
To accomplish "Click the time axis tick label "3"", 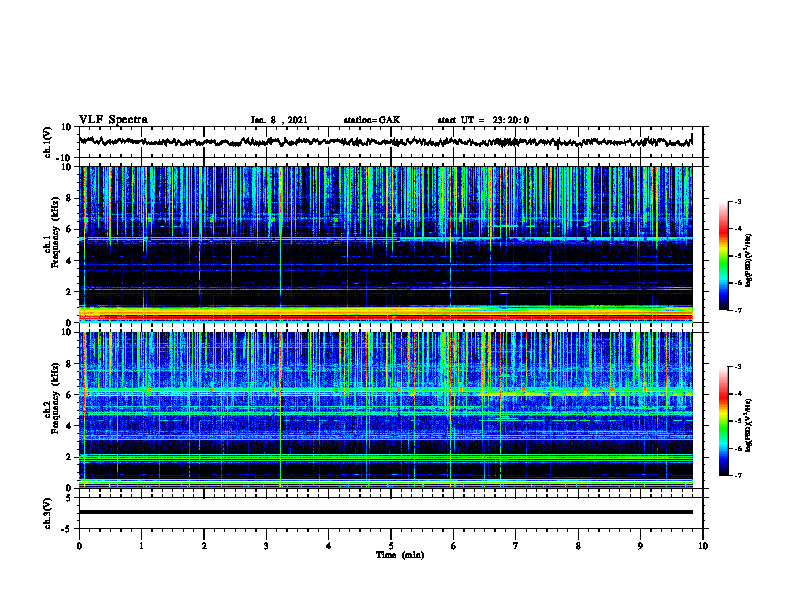I will pos(266,546).
